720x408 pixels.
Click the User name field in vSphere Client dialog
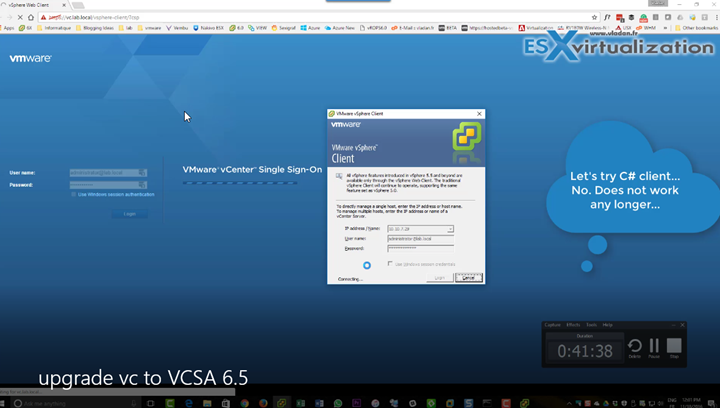421,239
